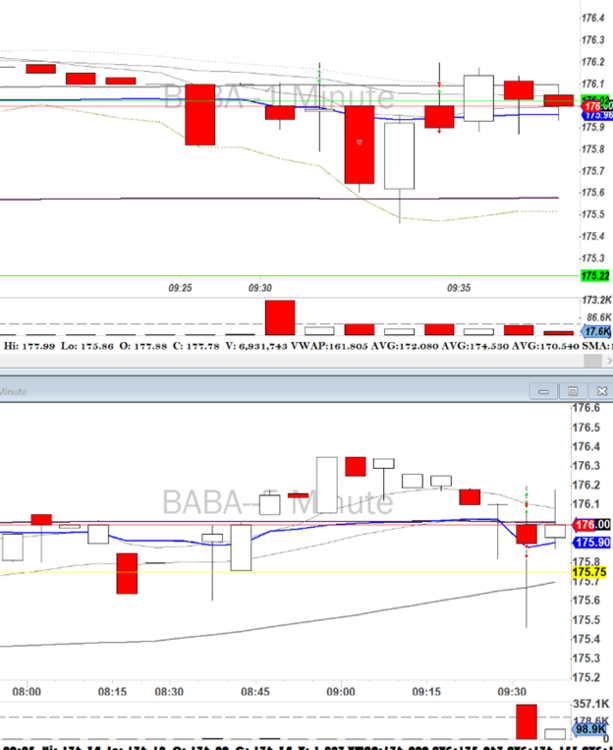The height and width of the screenshot is (750, 613).
Task: Click the green 175.22 price label
Action: pos(595,276)
